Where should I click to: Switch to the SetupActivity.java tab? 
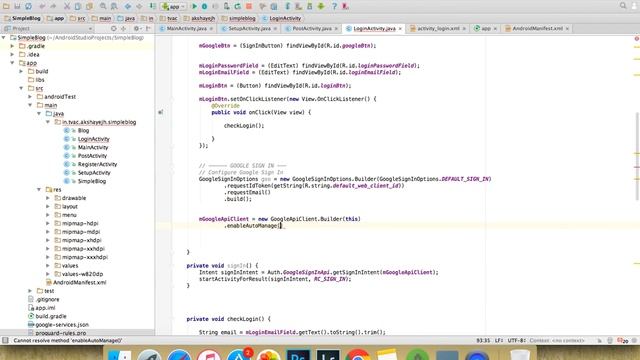coord(249,29)
